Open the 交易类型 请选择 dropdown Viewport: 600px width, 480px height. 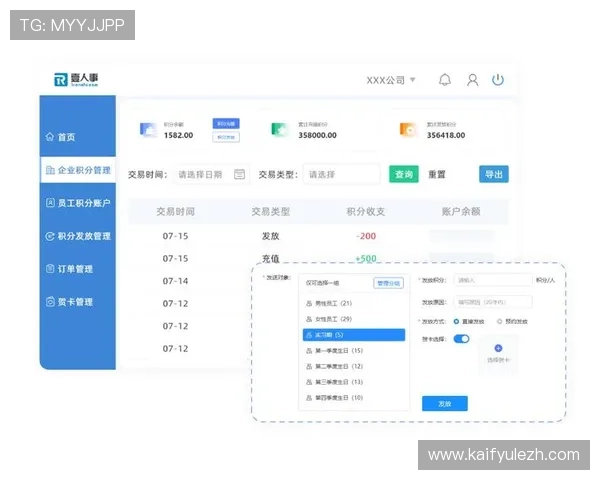tap(342, 175)
